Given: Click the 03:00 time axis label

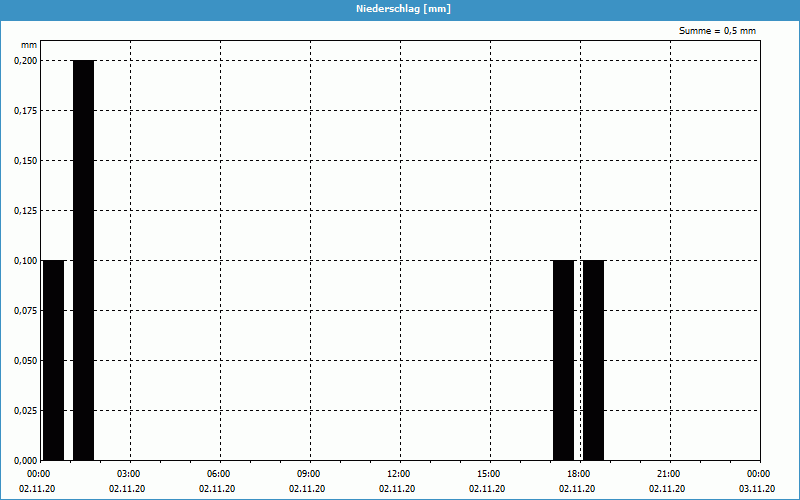Looking at the screenshot, I should click(128, 474).
